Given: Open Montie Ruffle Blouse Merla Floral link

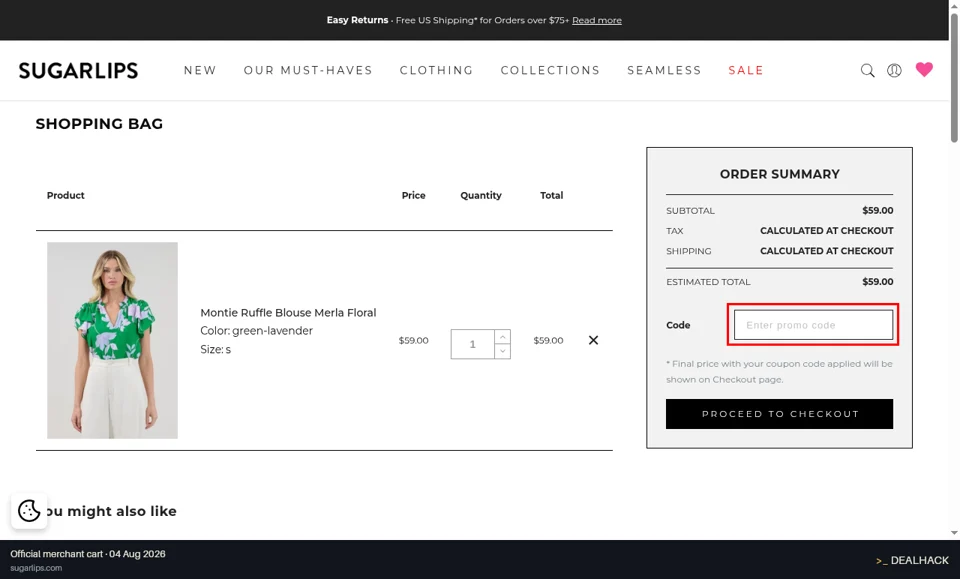Looking at the screenshot, I should click(288, 313).
